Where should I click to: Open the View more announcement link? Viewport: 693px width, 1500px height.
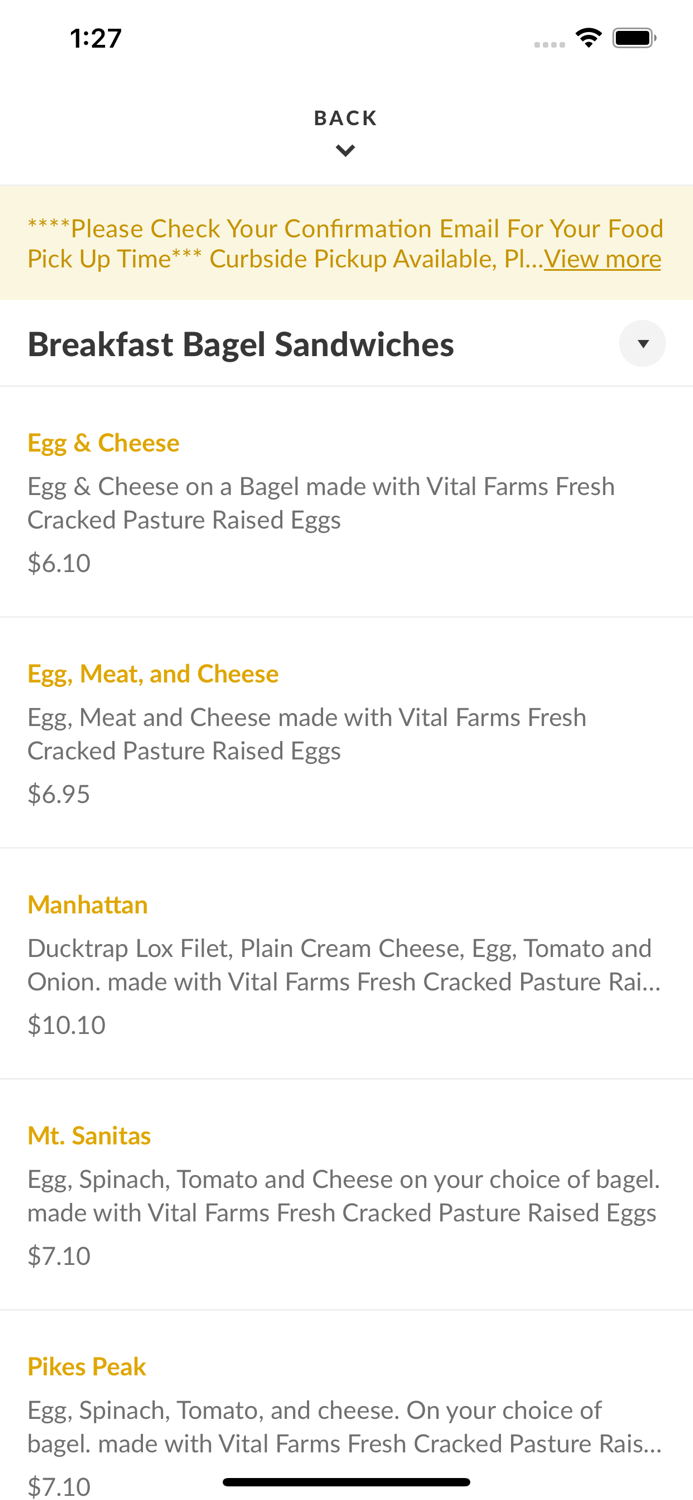[x=602, y=258]
